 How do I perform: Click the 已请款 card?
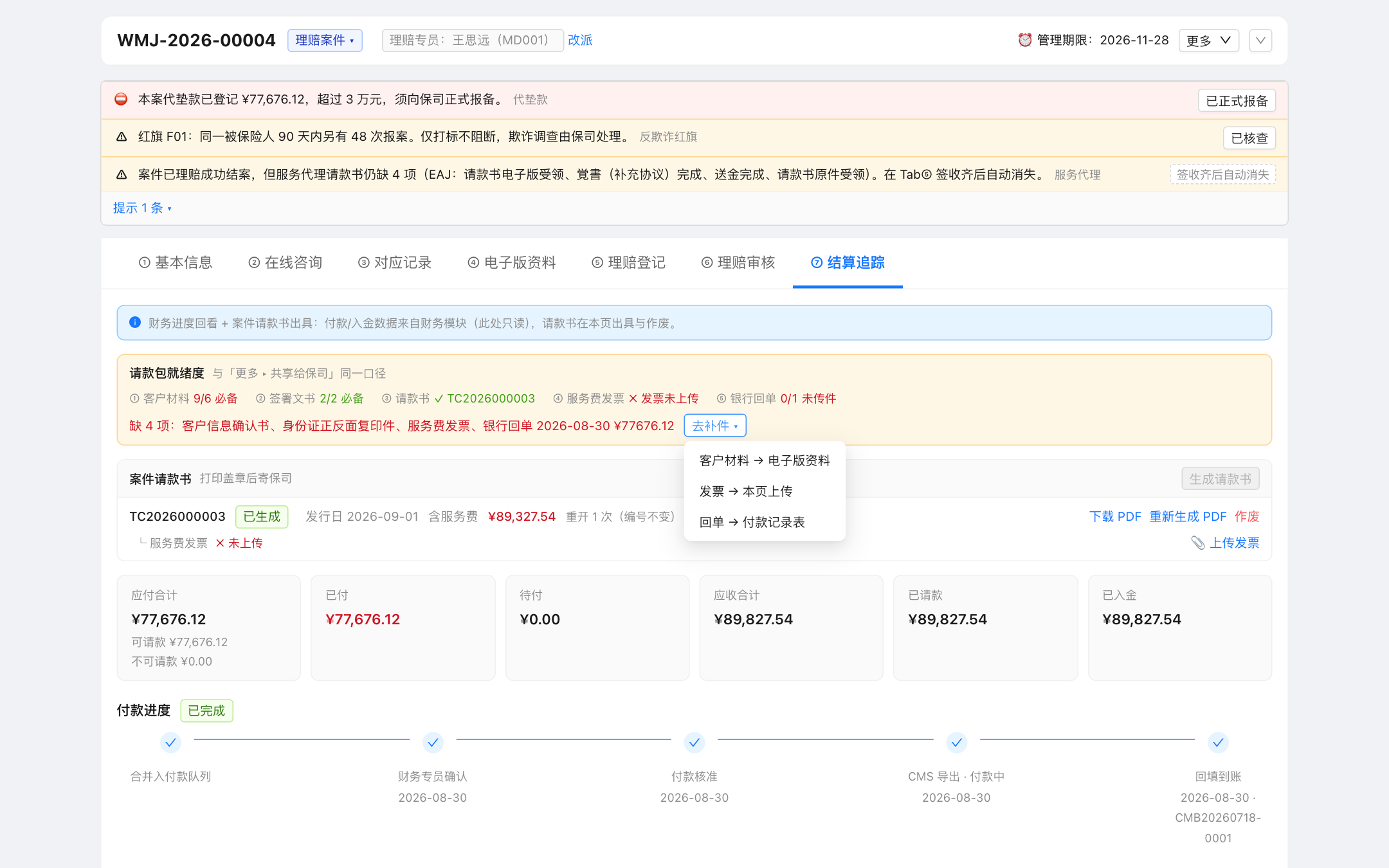pos(986,628)
